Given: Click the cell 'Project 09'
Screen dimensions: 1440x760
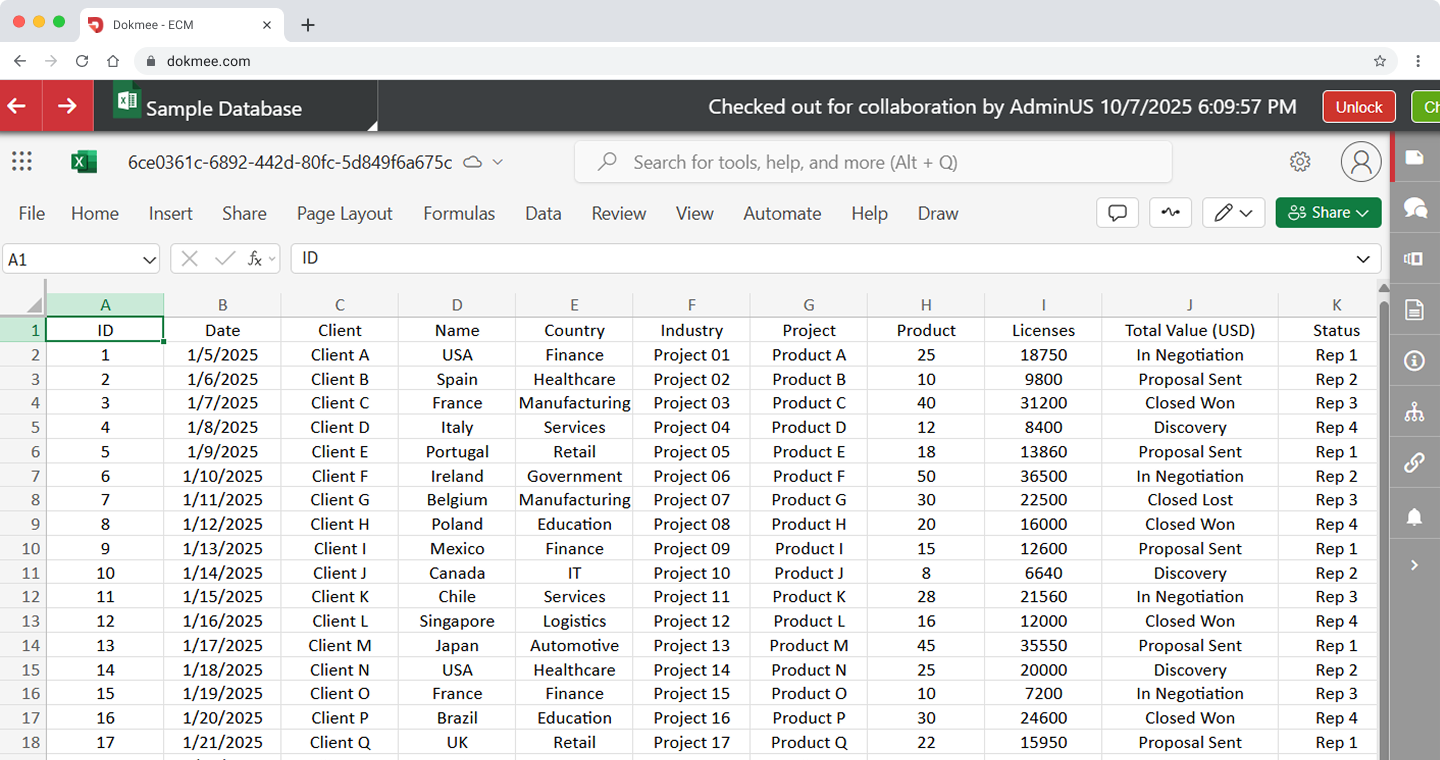Looking at the screenshot, I should (x=692, y=549).
